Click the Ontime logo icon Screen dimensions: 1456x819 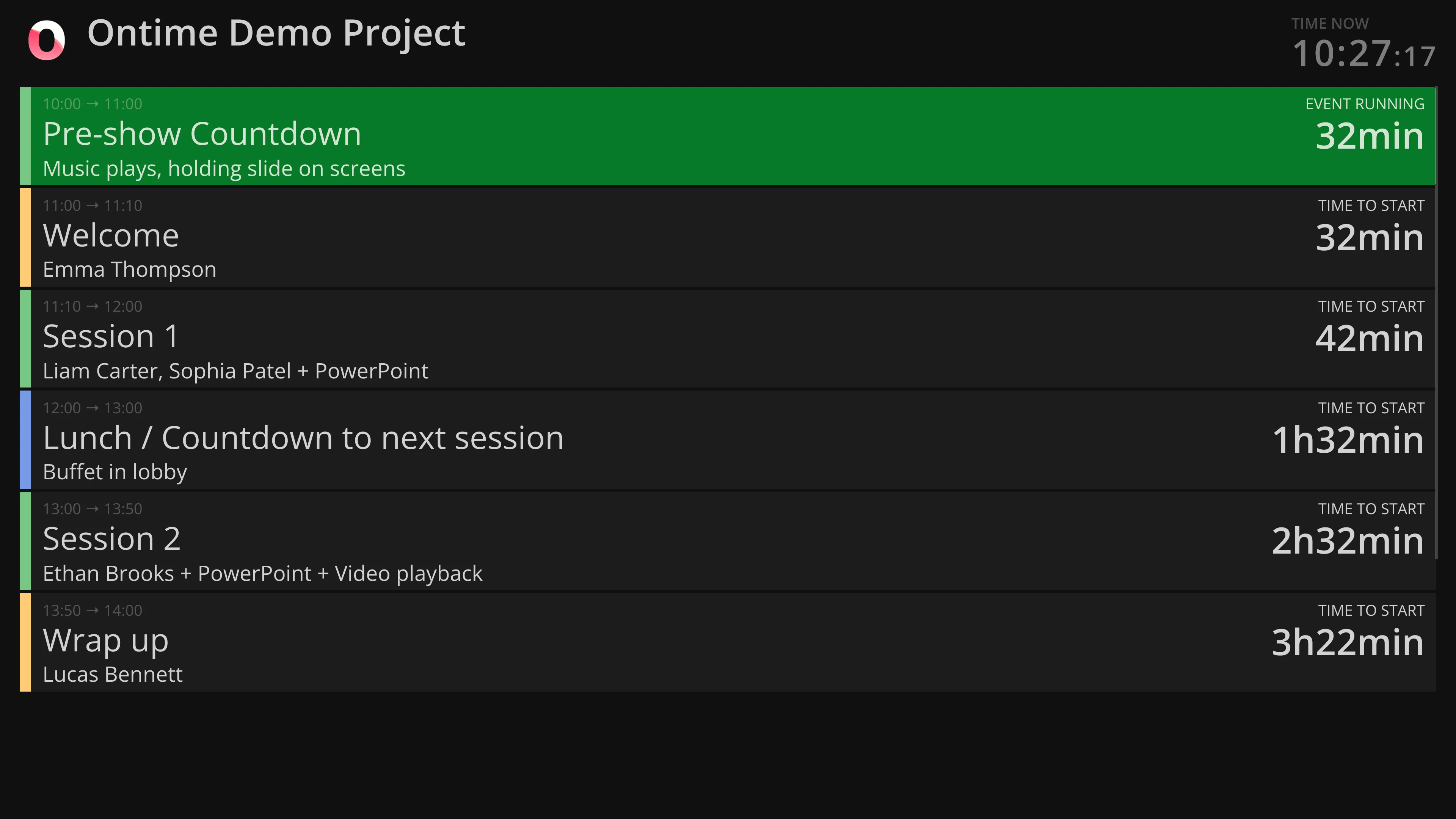47,39
